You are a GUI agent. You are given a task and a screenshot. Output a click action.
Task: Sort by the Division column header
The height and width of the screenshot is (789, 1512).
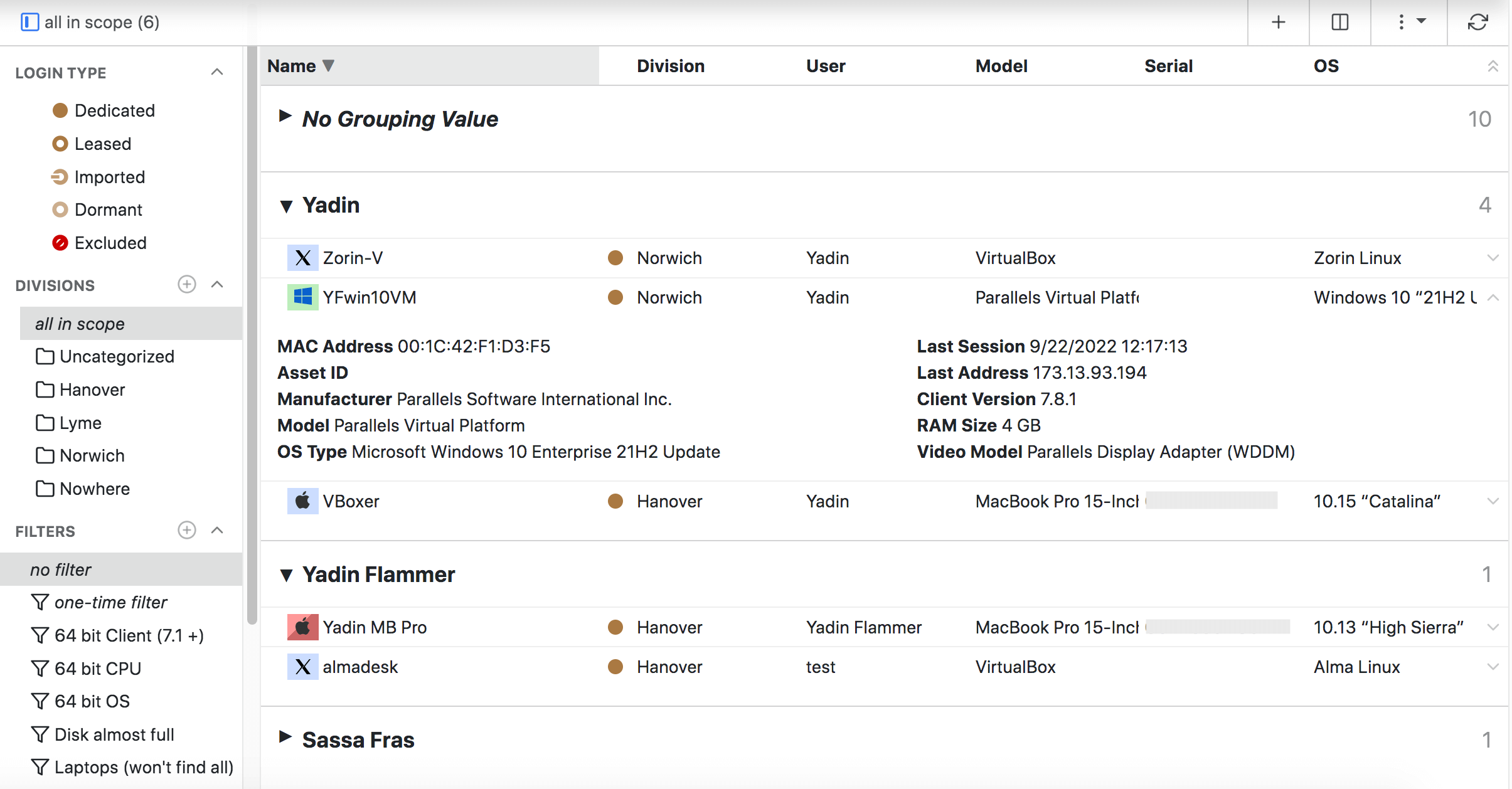point(670,66)
